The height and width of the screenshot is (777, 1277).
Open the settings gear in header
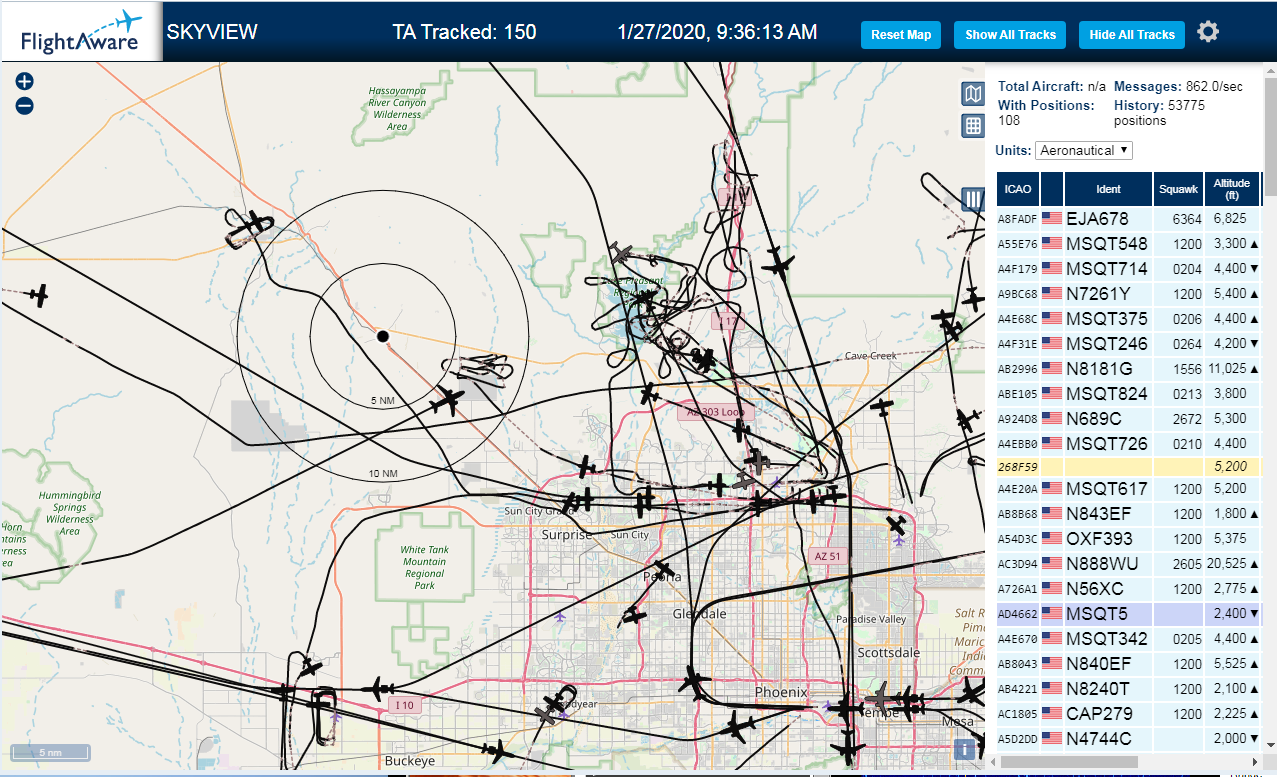1208,32
